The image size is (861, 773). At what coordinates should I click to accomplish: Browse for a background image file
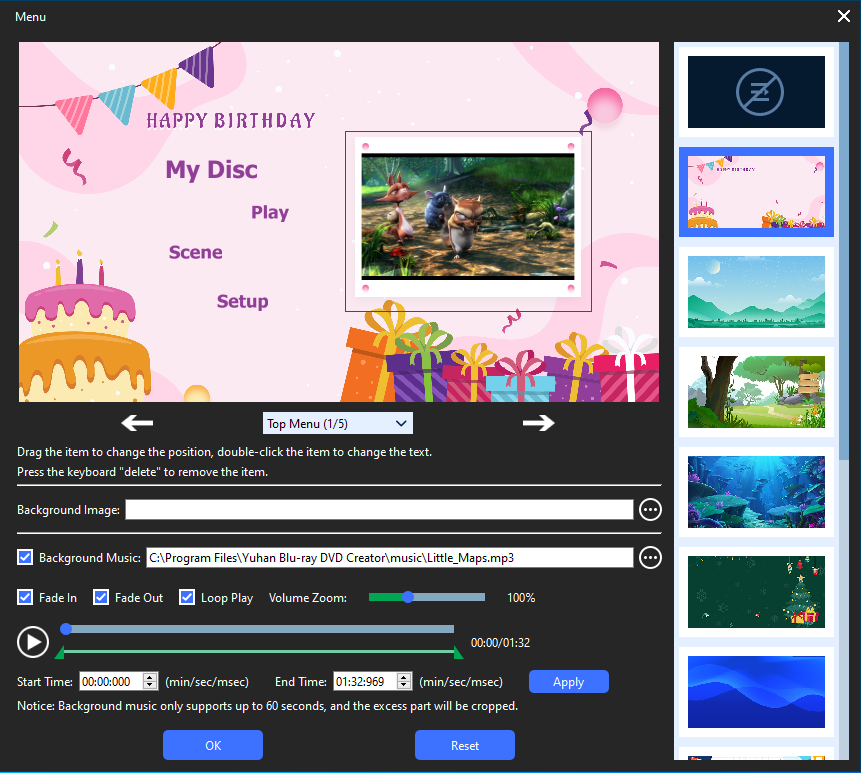pyautogui.click(x=650, y=510)
